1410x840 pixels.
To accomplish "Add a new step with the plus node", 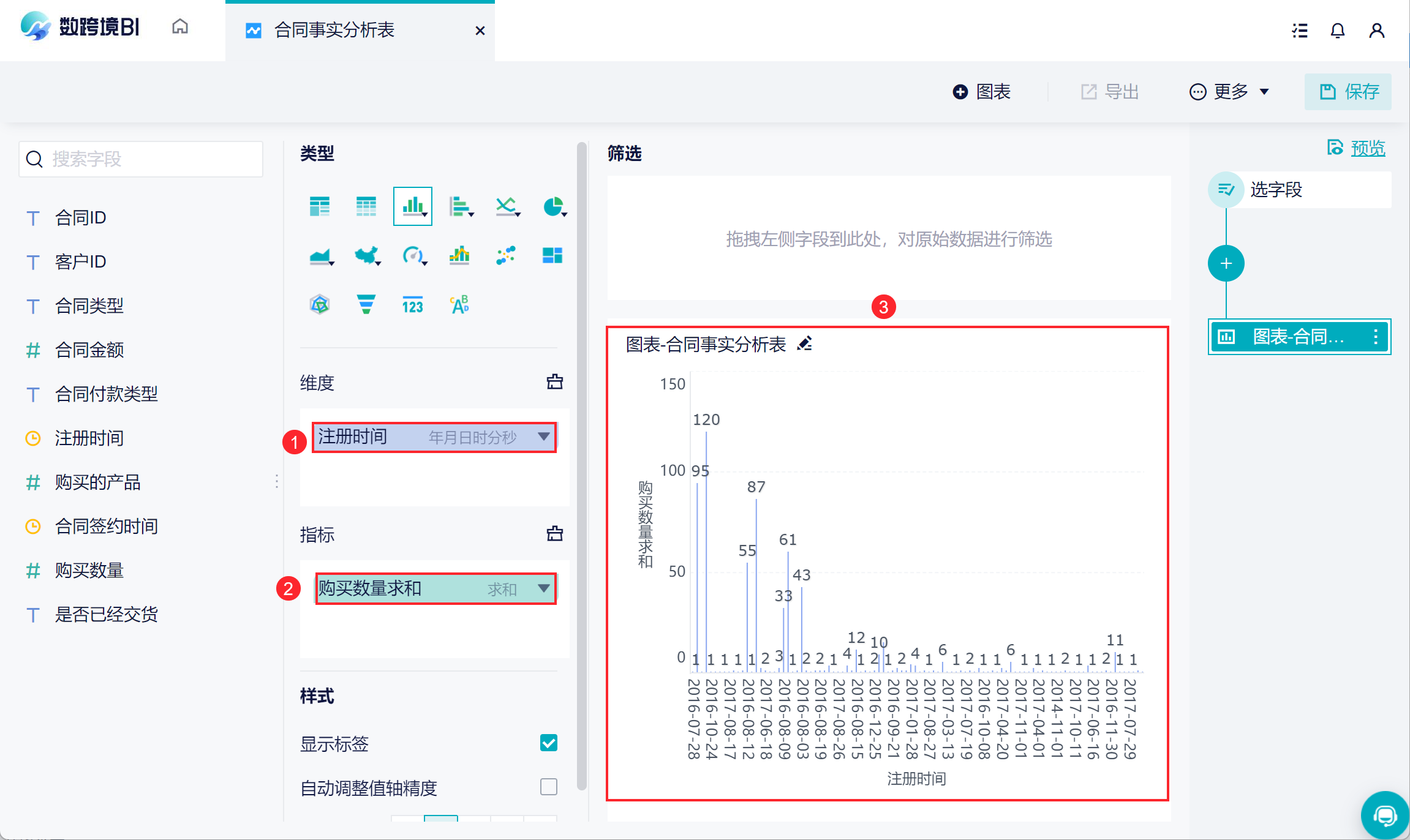I will click(1226, 264).
